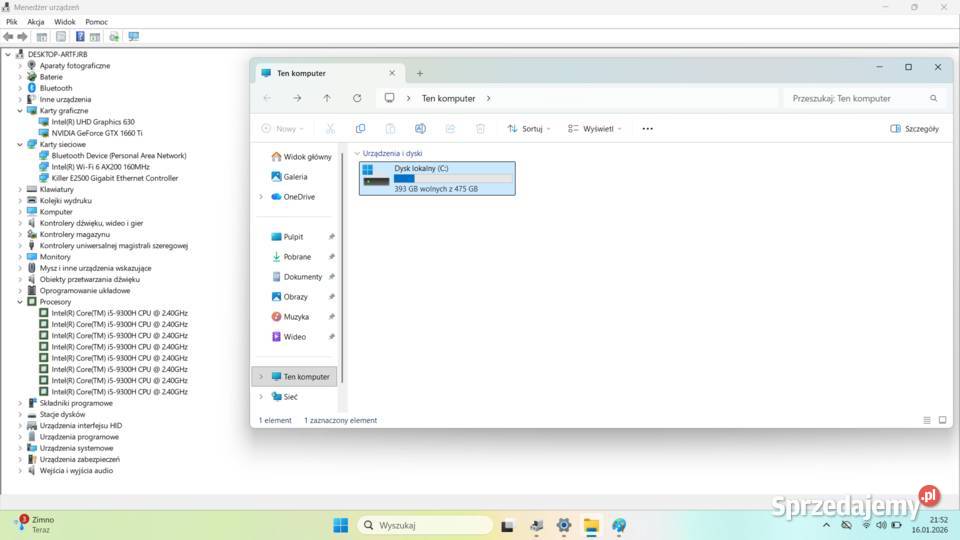
Task: Click the Share icon in Explorer toolbar
Action: click(x=450, y=129)
